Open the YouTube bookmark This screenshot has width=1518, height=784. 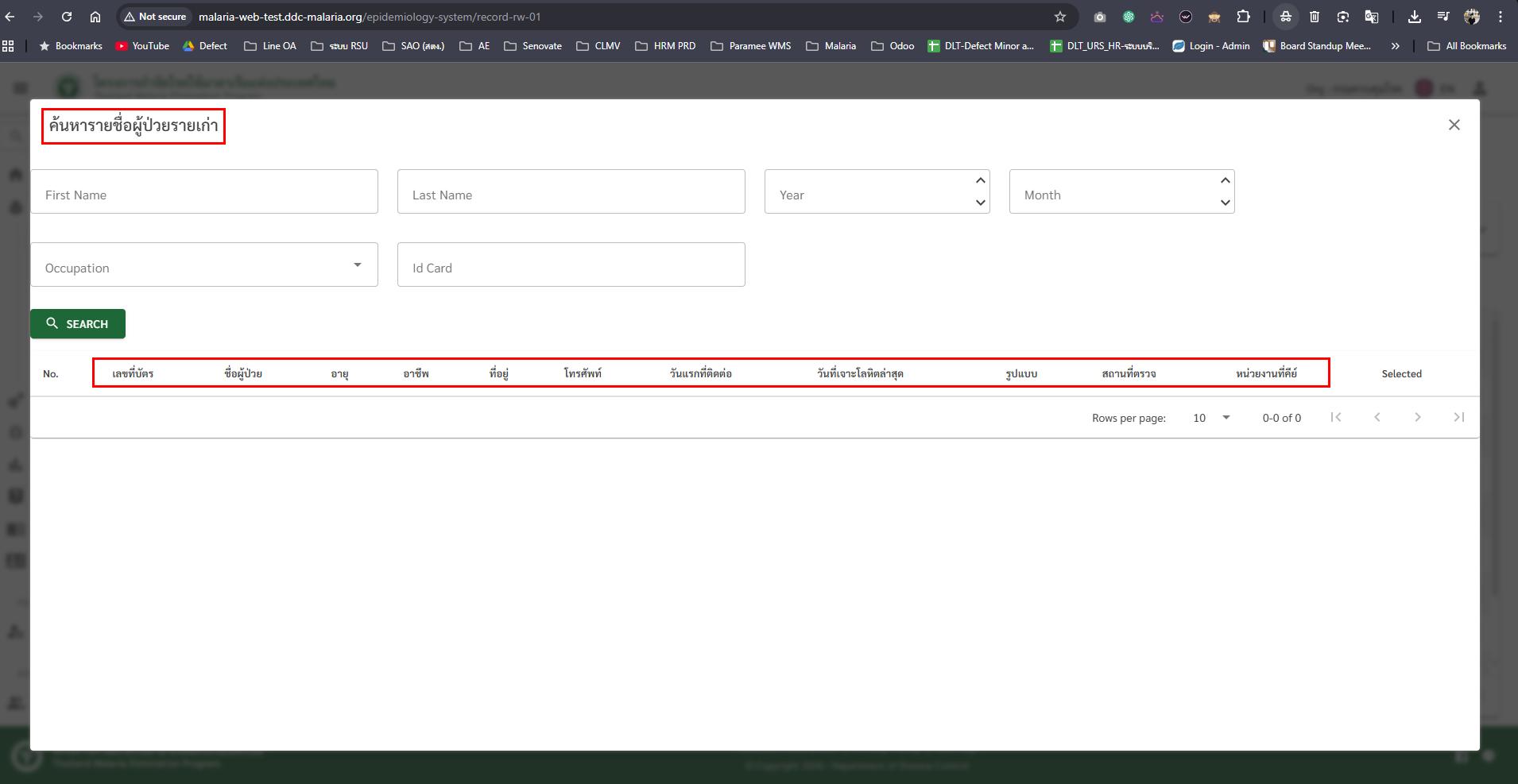pyautogui.click(x=143, y=46)
